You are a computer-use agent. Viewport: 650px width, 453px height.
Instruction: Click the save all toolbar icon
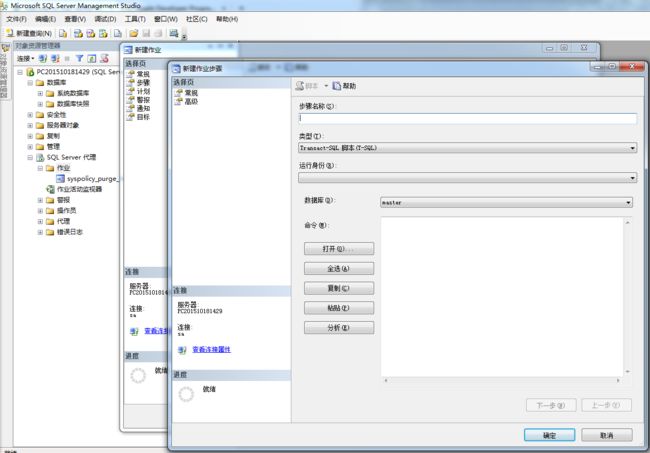click(158, 33)
